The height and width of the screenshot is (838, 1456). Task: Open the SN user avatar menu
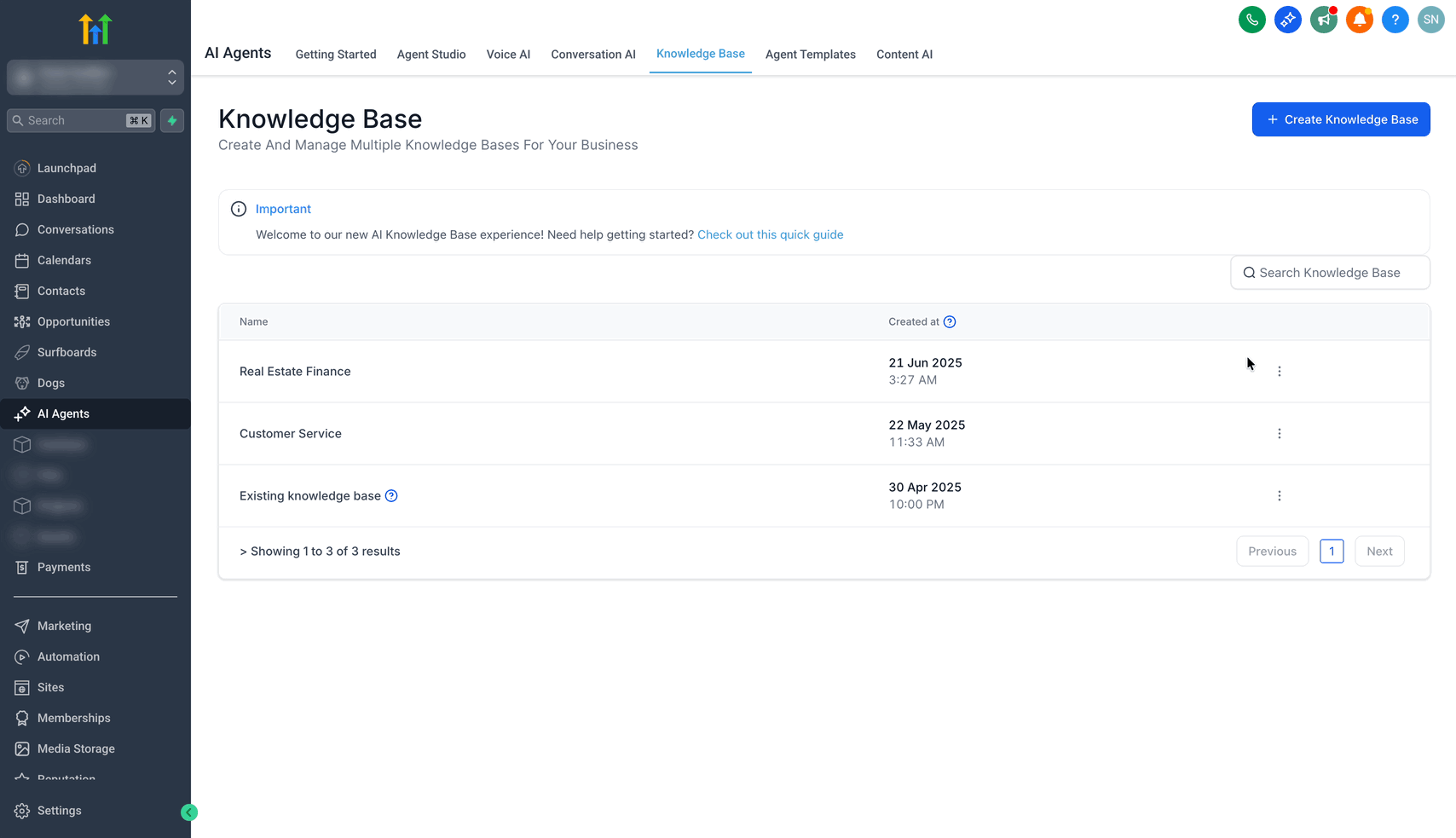1430,20
